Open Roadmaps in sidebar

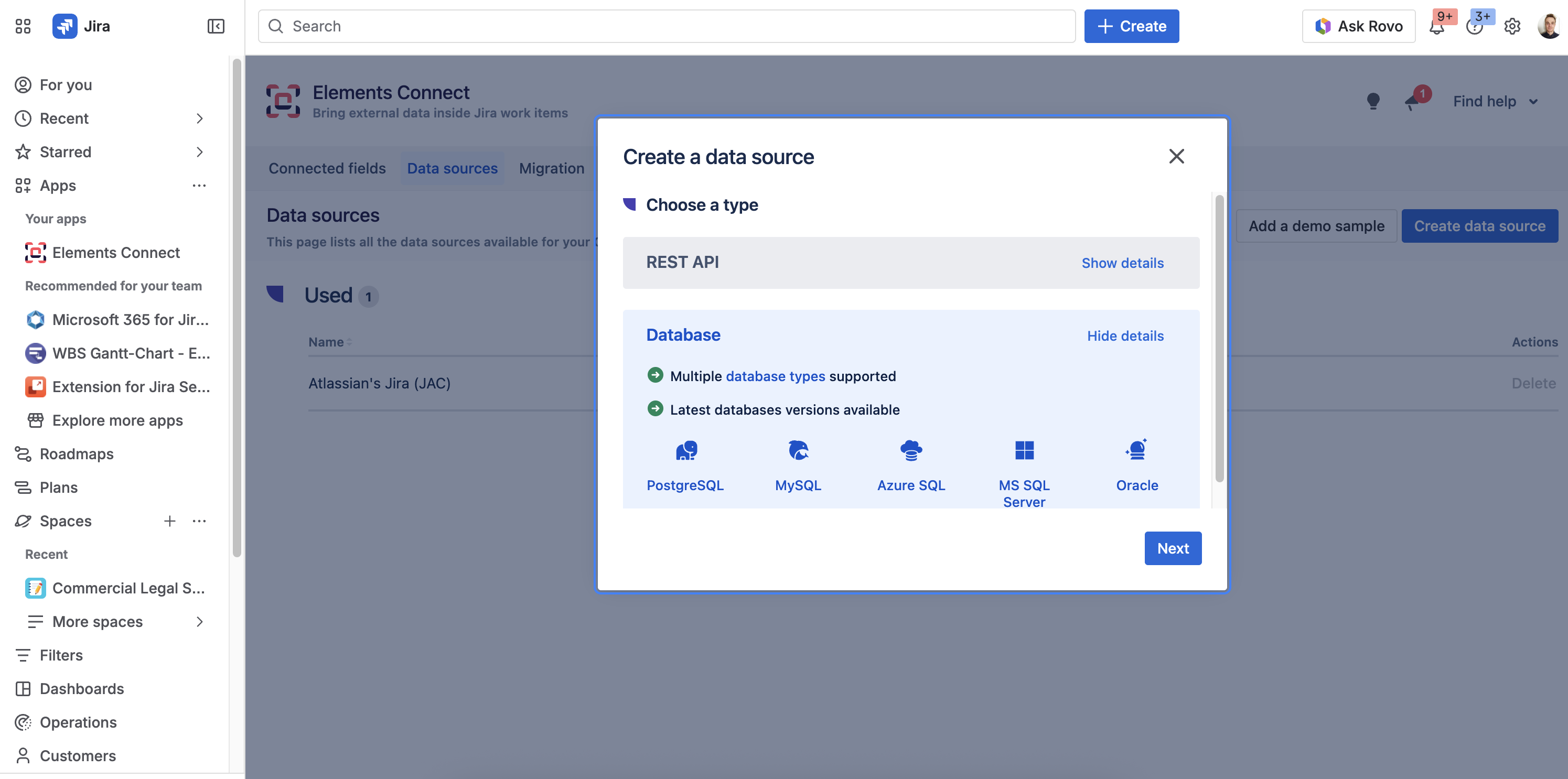click(x=77, y=453)
